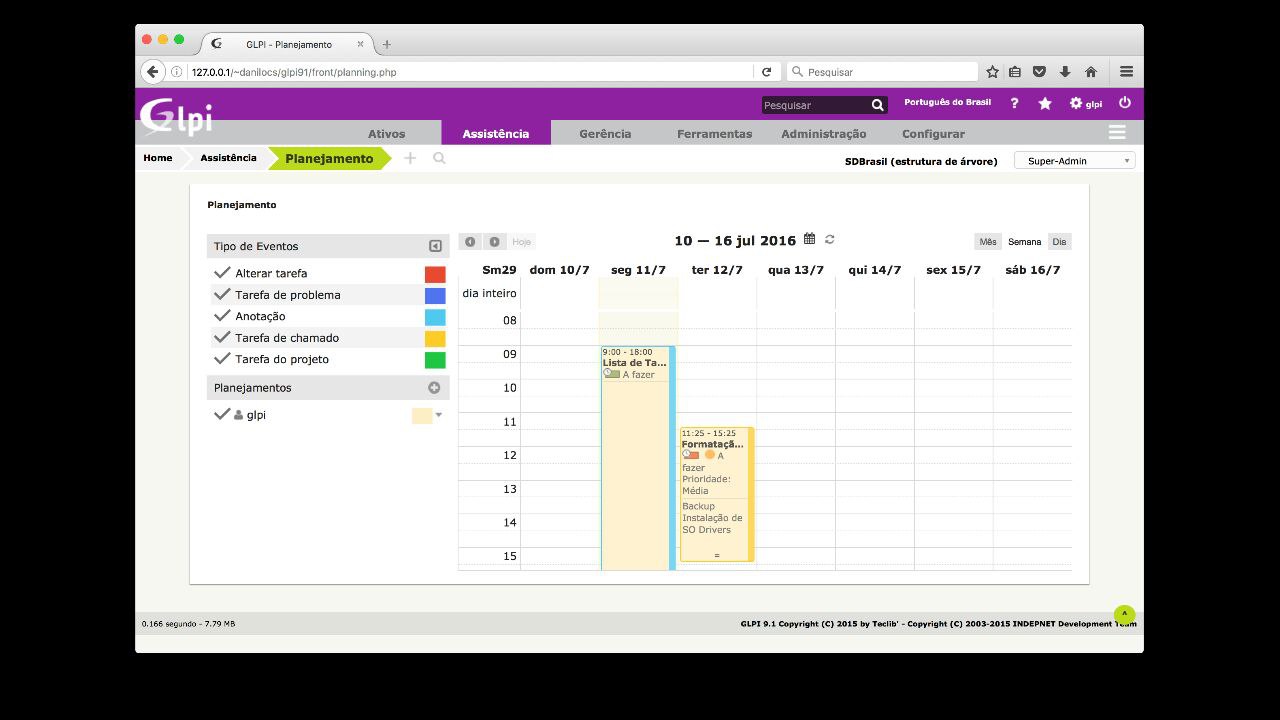Click the browser Pesquisar search box
Screen dimensions: 1280x720
[x=884, y=72]
